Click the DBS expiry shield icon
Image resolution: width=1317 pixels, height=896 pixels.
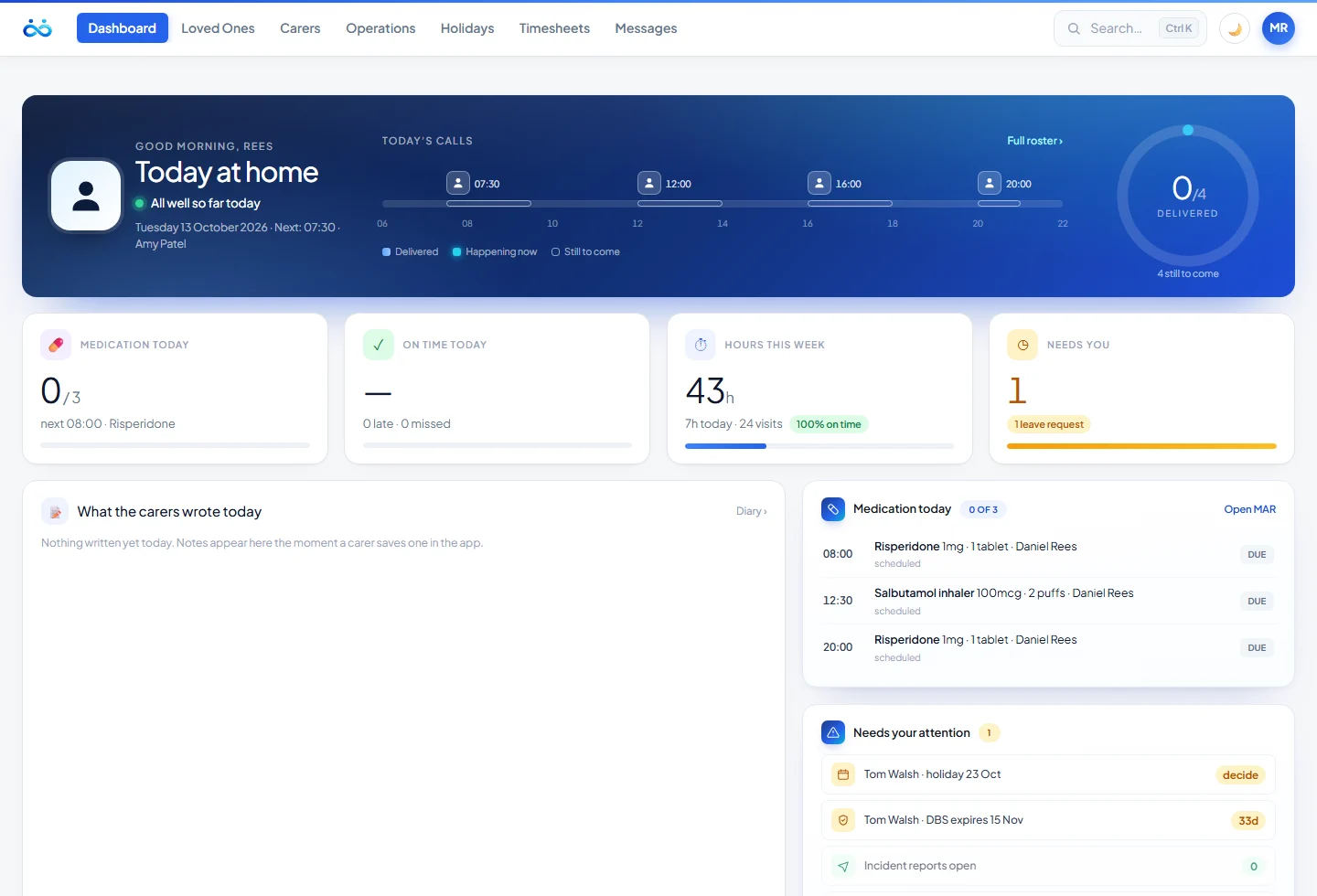click(x=843, y=820)
